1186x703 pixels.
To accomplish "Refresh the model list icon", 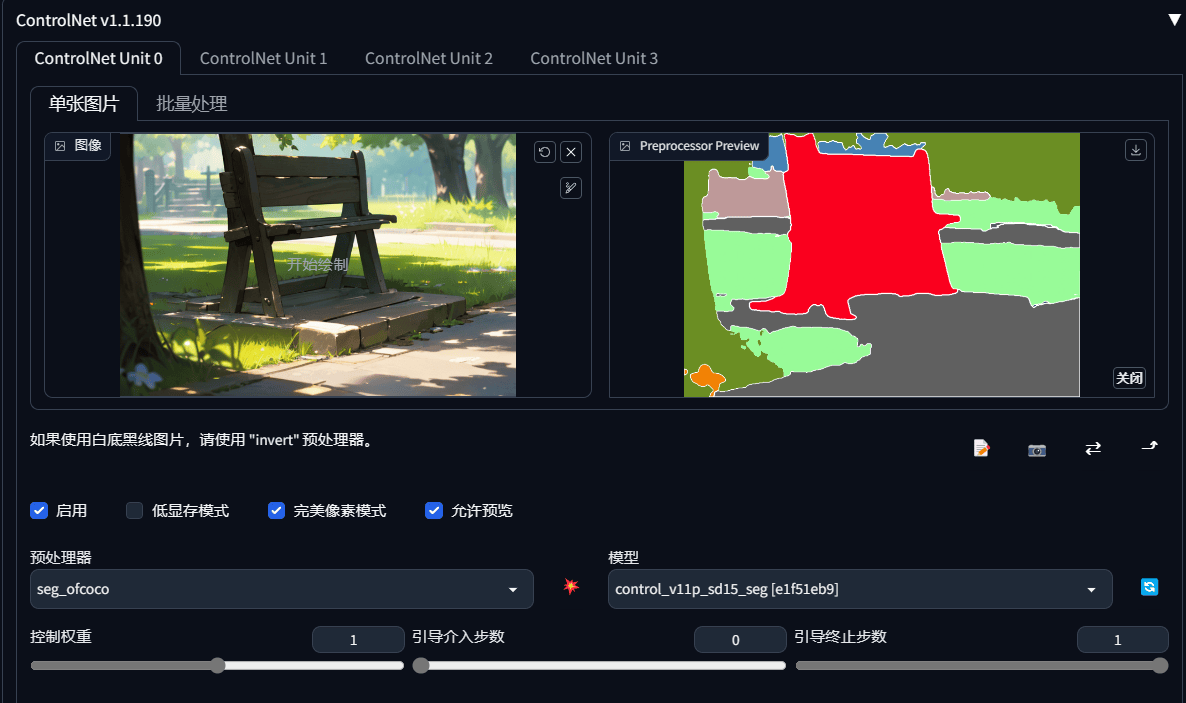I will [1149, 587].
